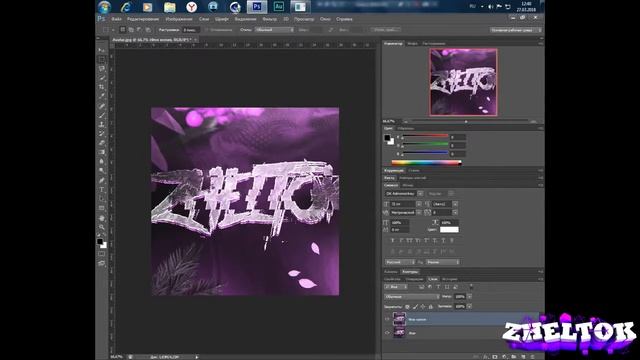Click the Link layers icon
The image size is (640, 360).
[476, 357]
